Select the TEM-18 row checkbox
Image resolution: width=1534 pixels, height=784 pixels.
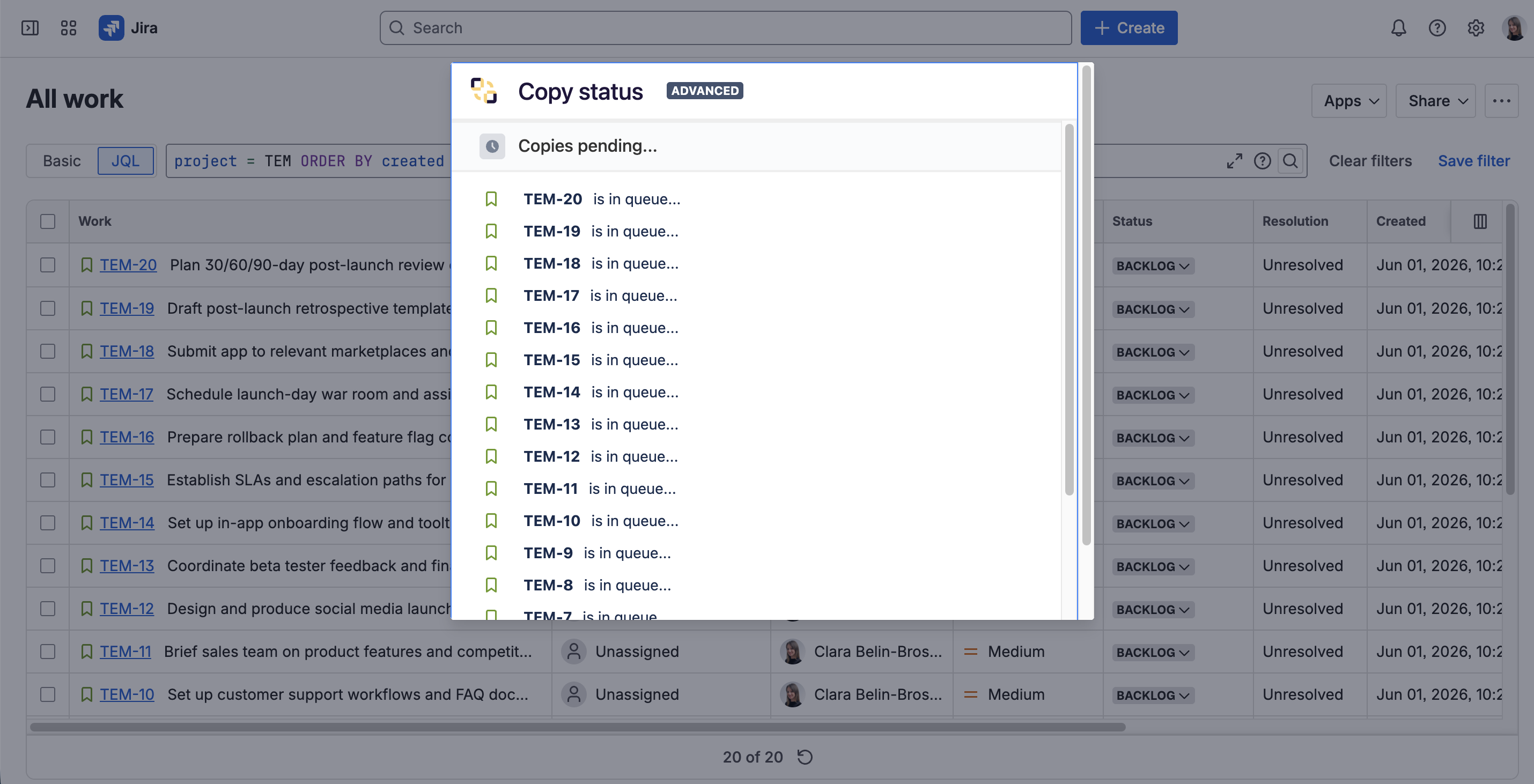(48, 351)
